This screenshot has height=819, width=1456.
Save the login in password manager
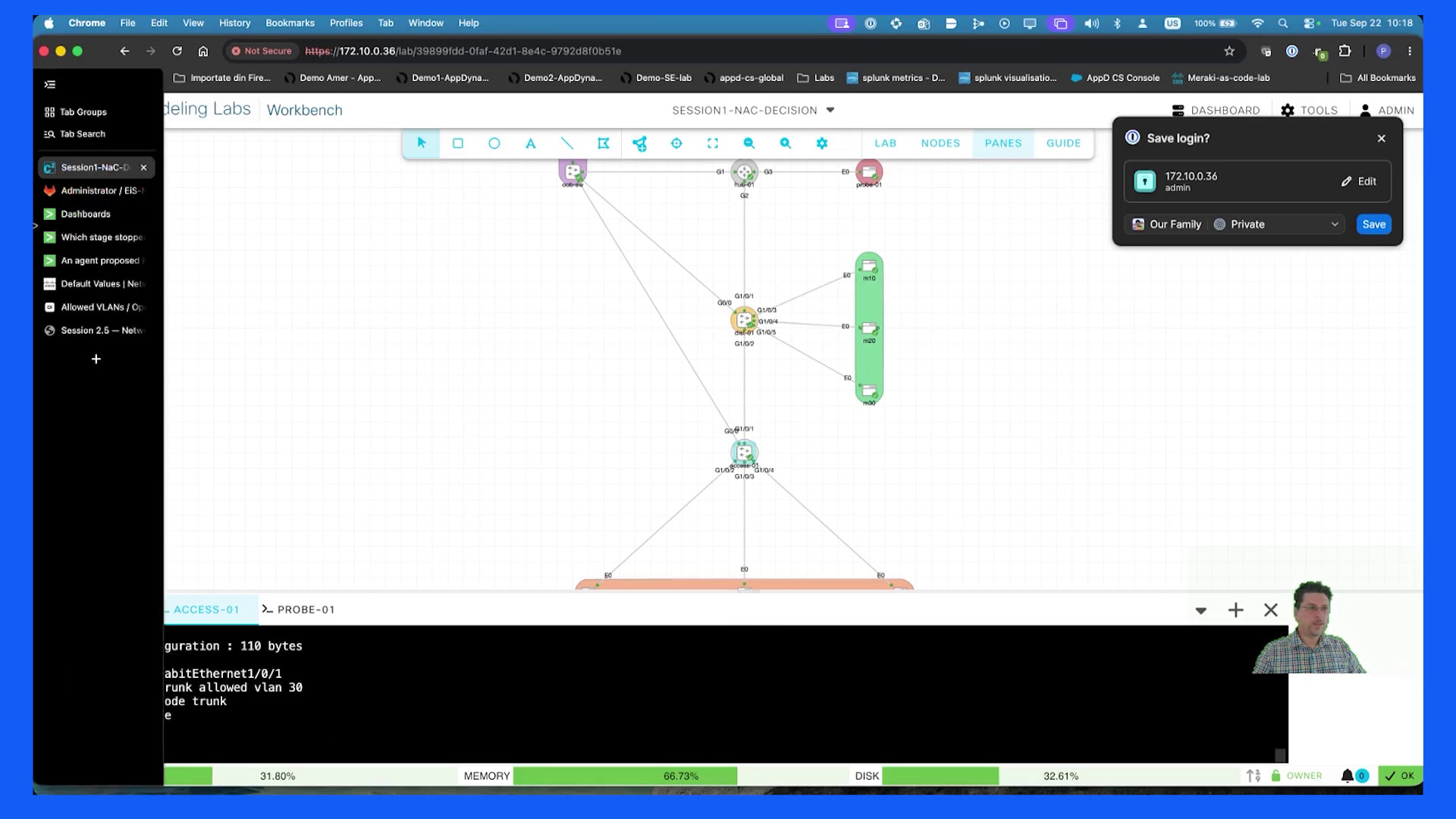click(1373, 224)
